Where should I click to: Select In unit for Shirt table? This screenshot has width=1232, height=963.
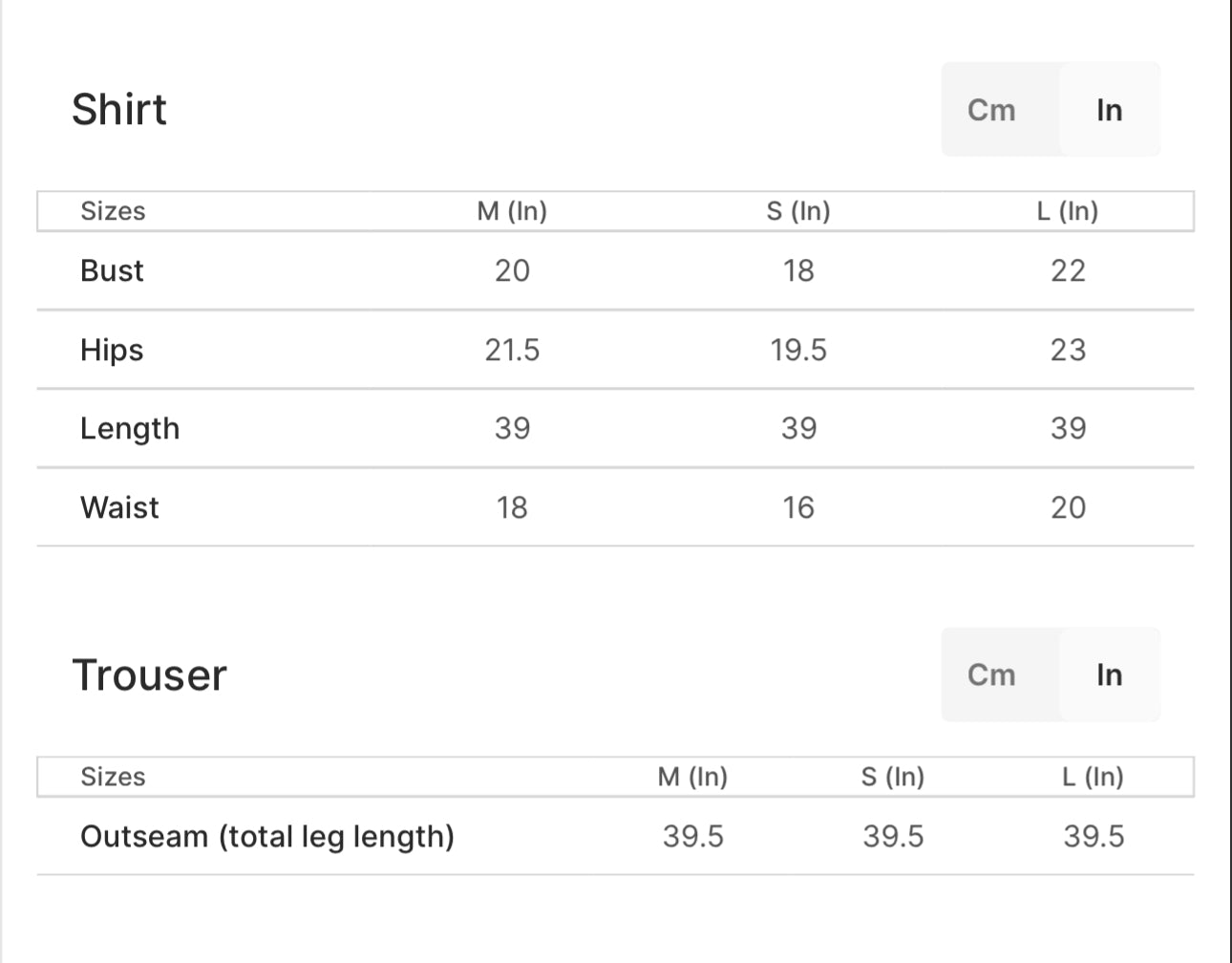(1109, 110)
